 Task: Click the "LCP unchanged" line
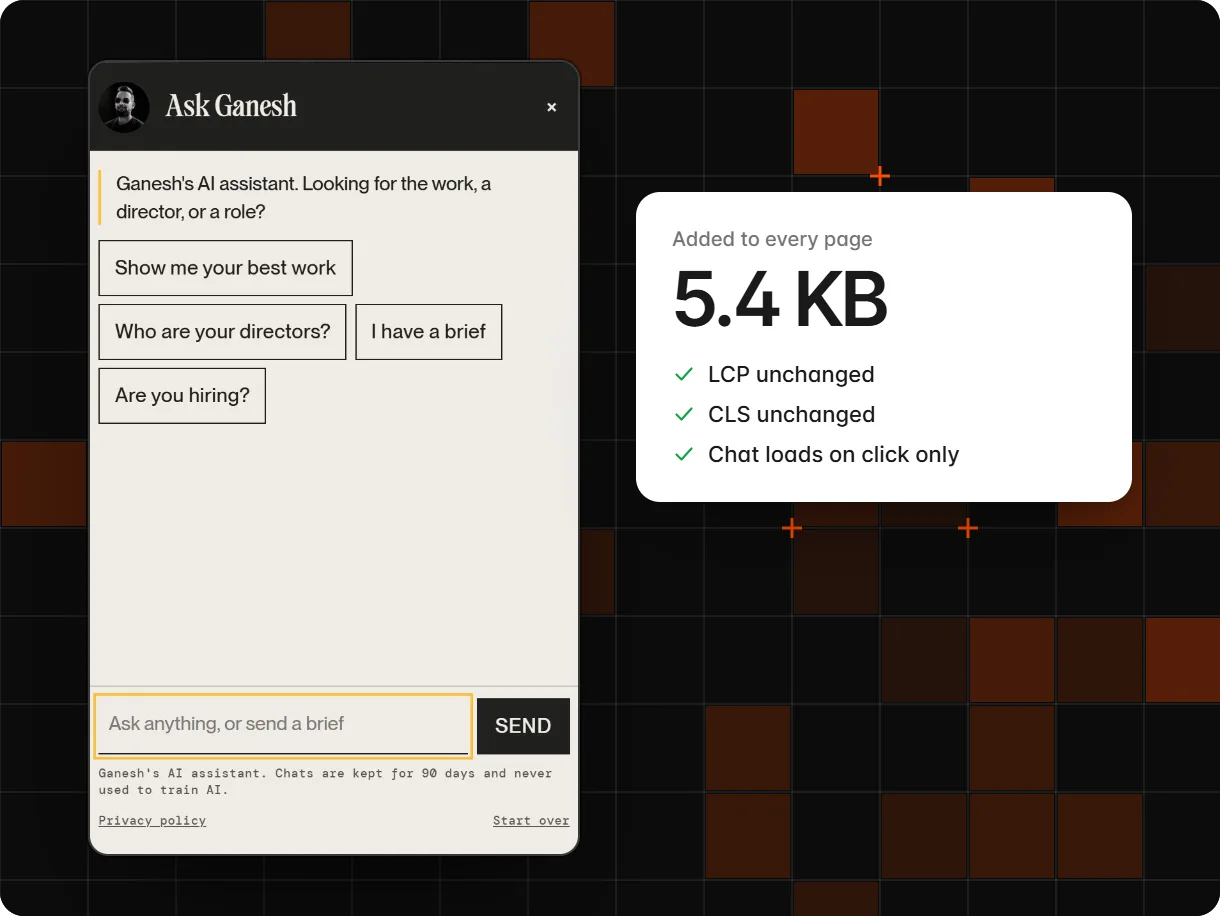coord(791,375)
